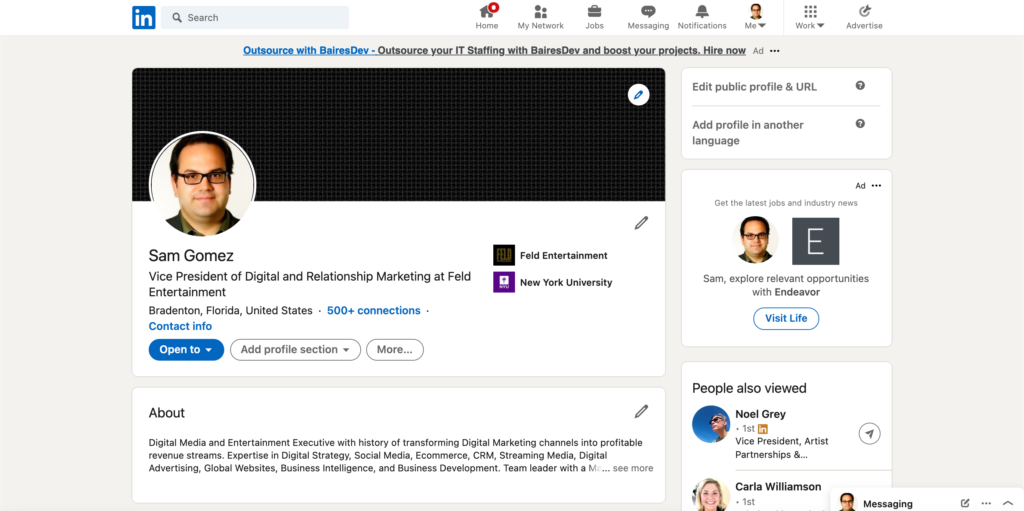
Task: Click Add profile in another language
Action: click(x=748, y=133)
